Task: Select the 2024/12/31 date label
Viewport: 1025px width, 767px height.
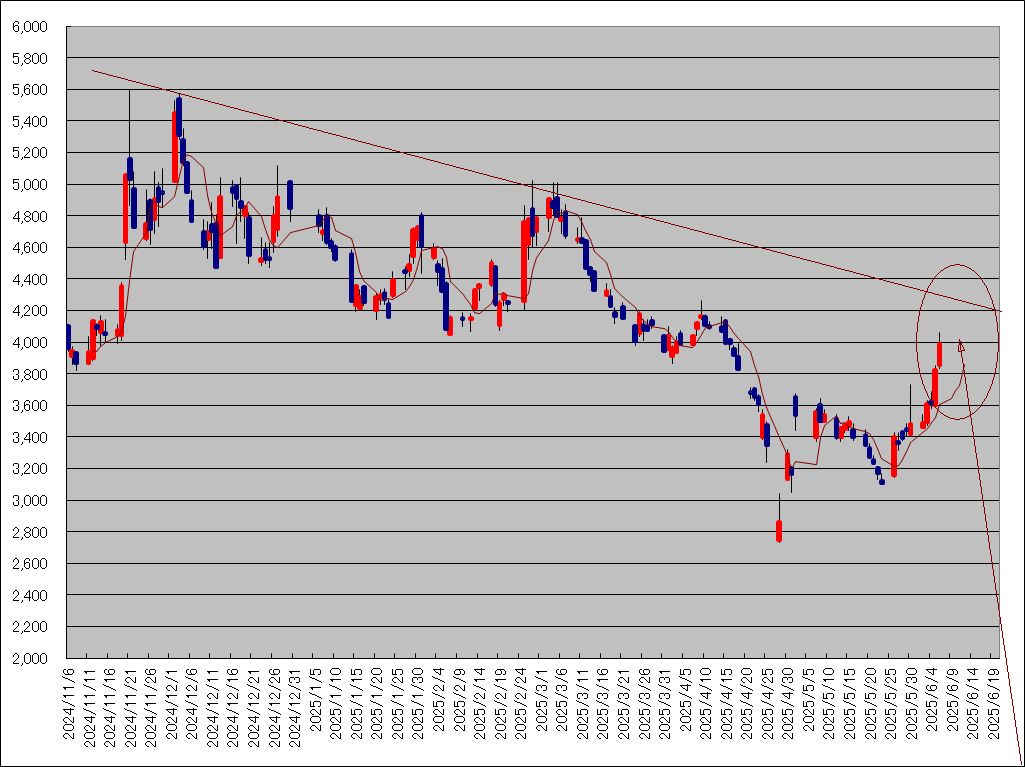Action: pos(293,707)
